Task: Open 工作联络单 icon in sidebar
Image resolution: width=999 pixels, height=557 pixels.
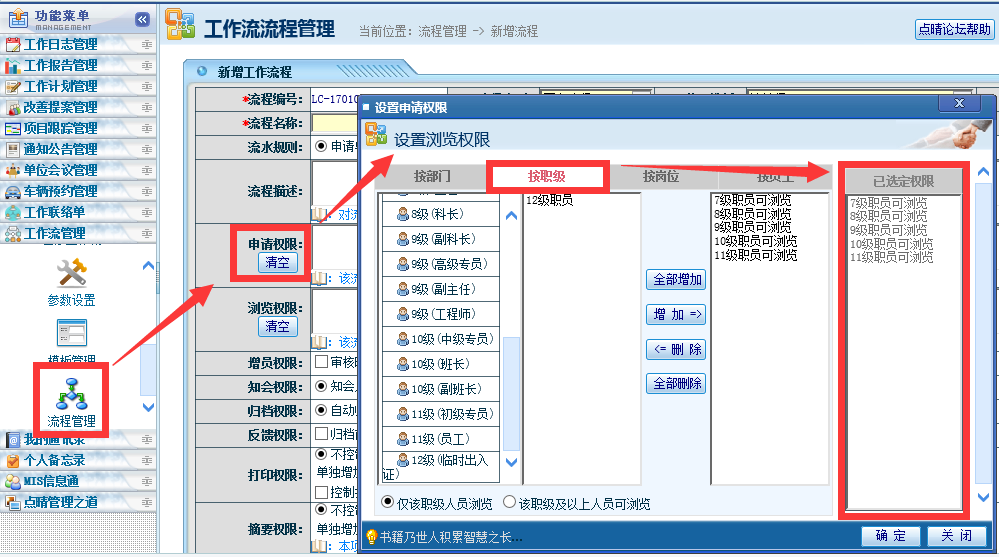Action: point(13,212)
